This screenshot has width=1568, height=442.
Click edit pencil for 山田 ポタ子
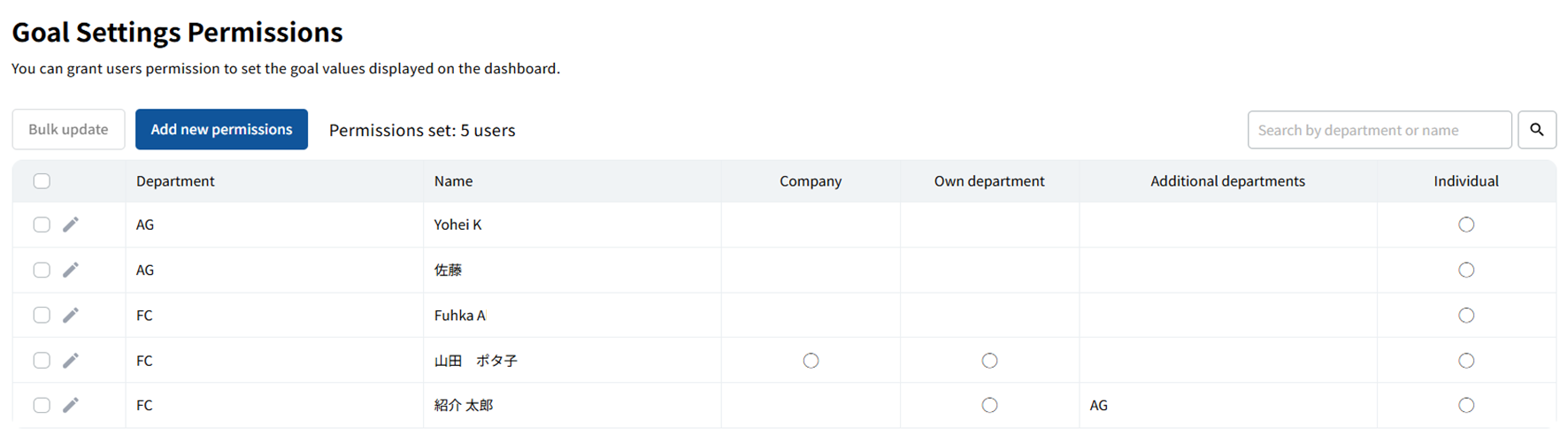71,360
